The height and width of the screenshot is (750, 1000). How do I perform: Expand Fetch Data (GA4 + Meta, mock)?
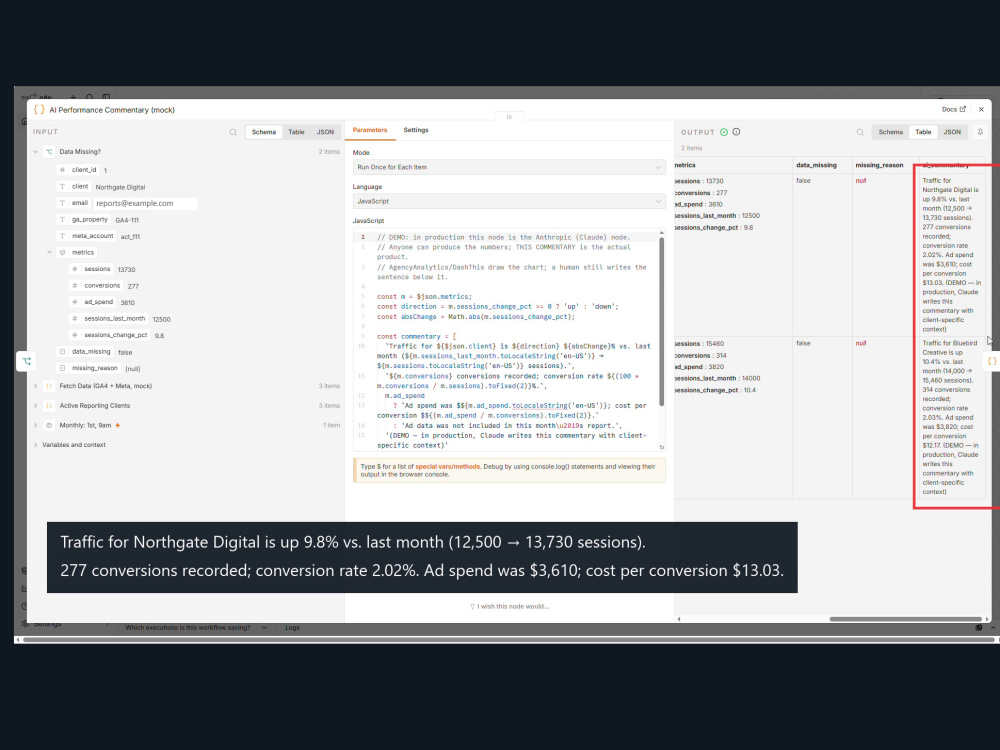coord(36,386)
